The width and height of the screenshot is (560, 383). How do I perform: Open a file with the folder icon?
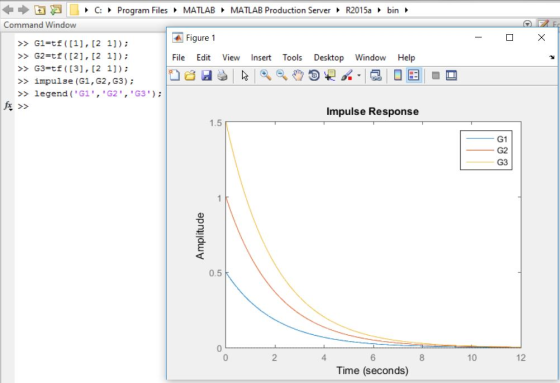[190, 75]
